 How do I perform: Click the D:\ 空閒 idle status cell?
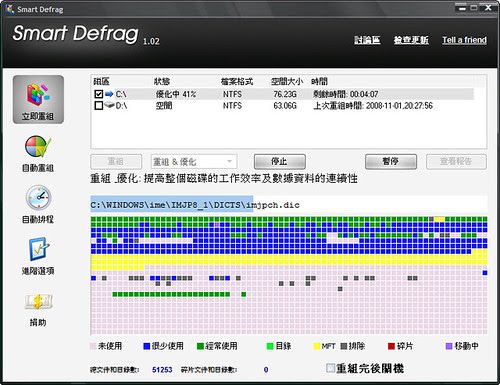(164, 106)
